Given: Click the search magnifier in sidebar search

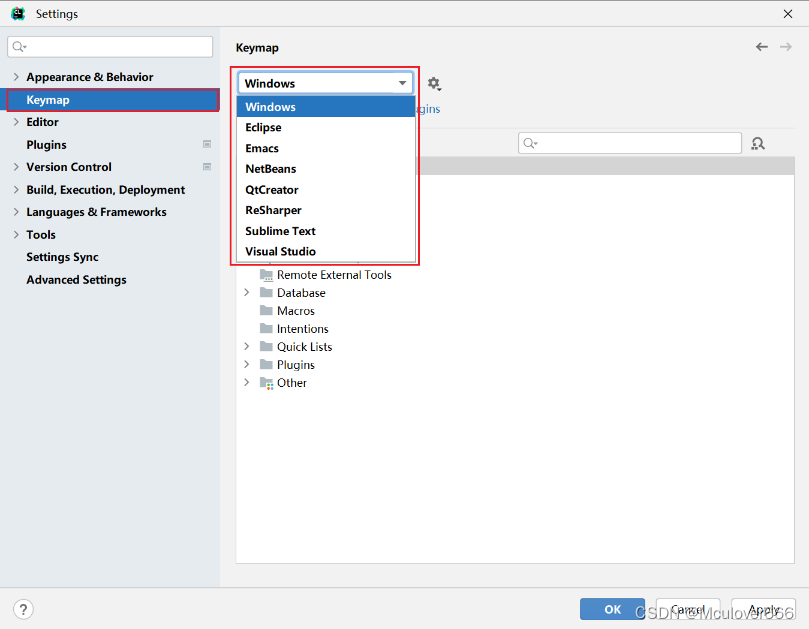Looking at the screenshot, I should tap(19, 47).
